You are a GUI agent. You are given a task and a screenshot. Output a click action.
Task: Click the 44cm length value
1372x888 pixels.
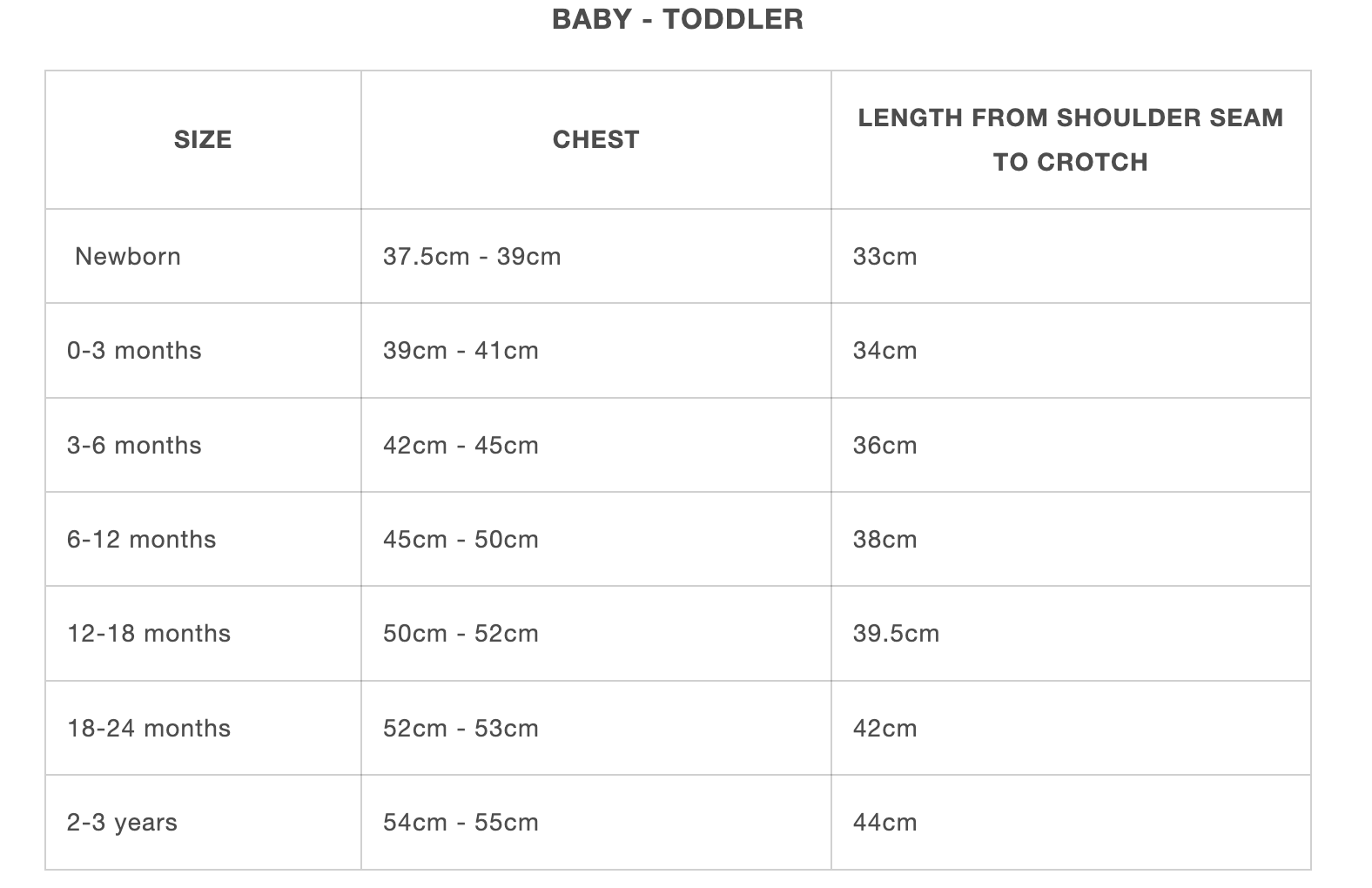click(x=884, y=822)
